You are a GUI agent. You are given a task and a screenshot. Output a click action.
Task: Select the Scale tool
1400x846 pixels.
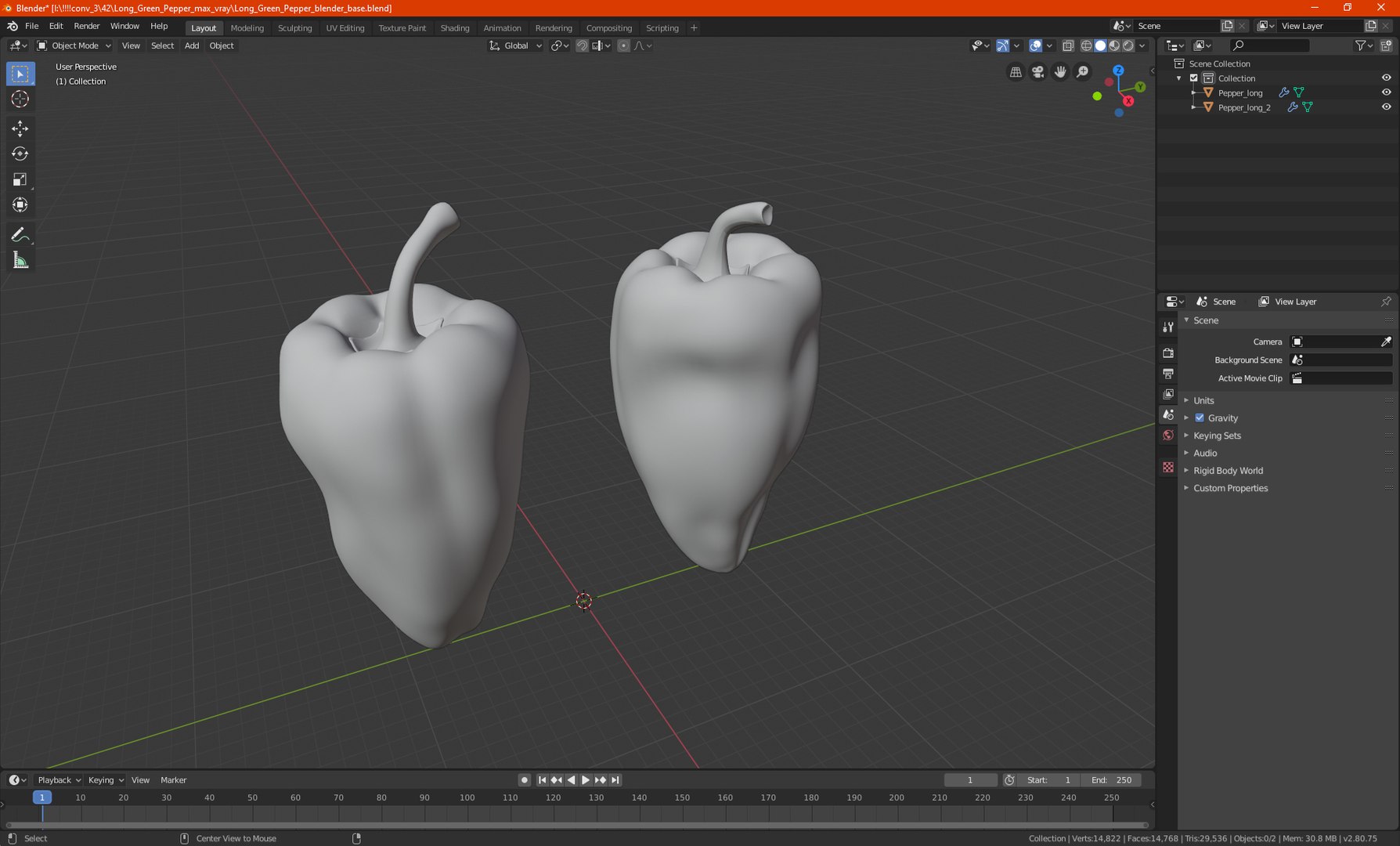20,180
